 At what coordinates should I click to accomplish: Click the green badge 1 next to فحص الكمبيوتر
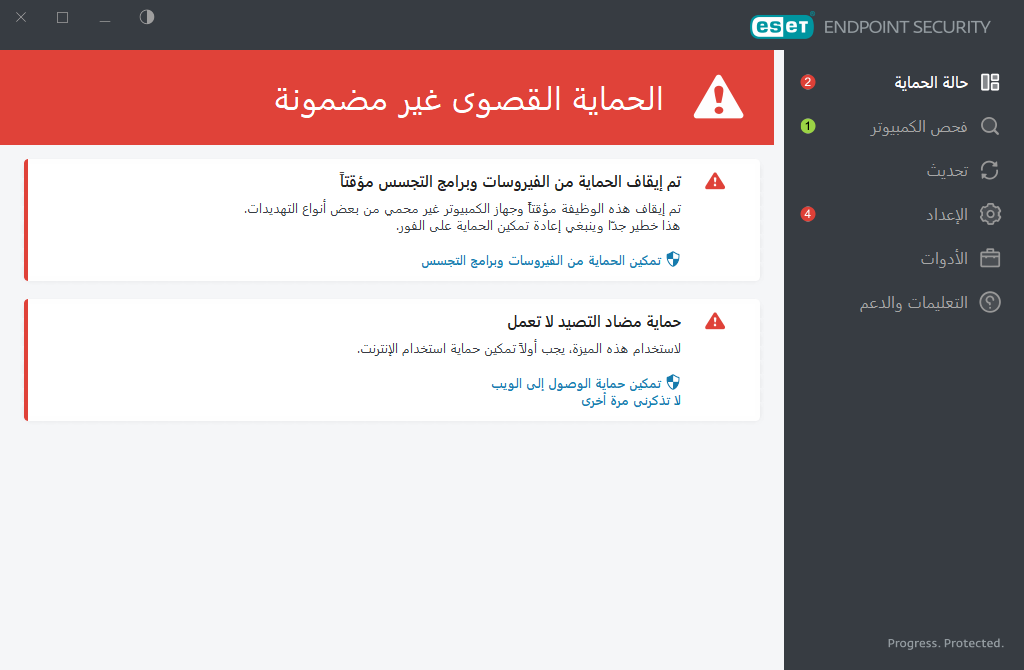tap(807, 127)
